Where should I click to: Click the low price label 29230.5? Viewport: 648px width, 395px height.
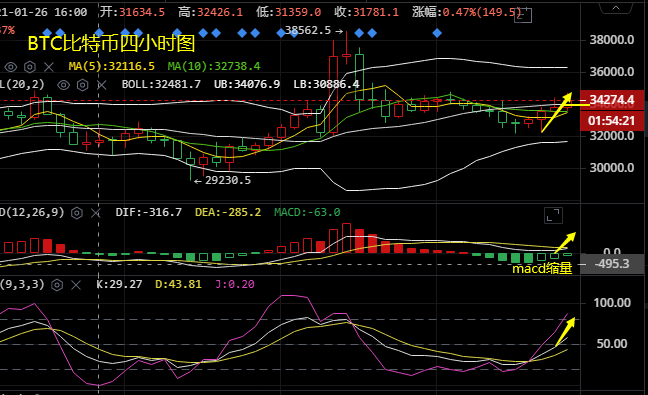[228, 181]
